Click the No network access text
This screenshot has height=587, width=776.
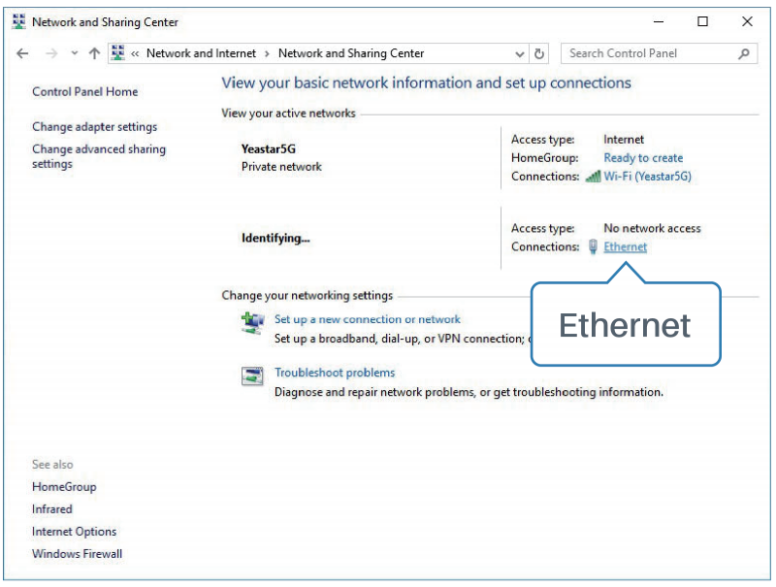point(652,228)
